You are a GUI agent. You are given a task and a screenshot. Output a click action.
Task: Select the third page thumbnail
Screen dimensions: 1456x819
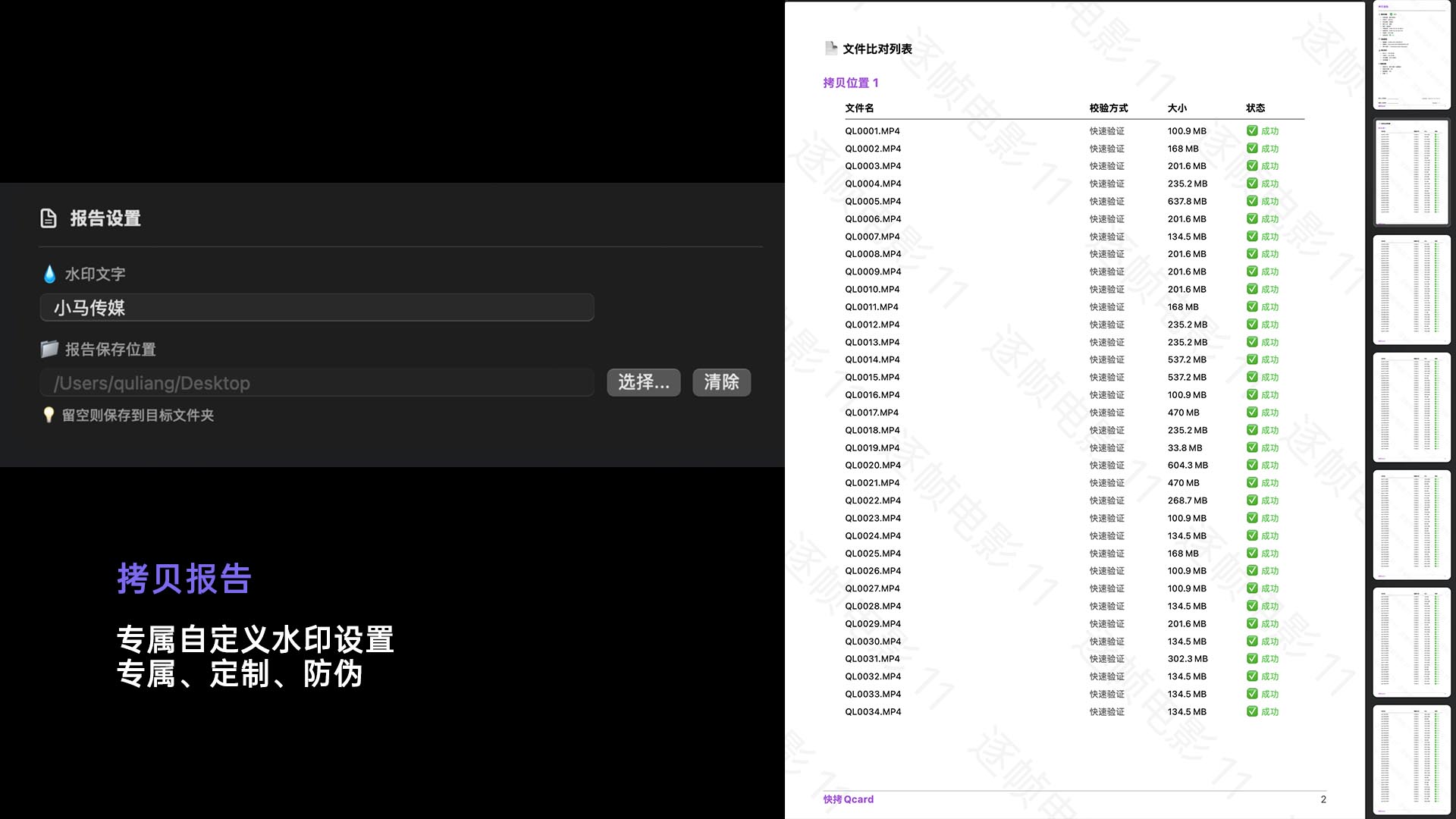pyautogui.click(x=1411, y=290)
